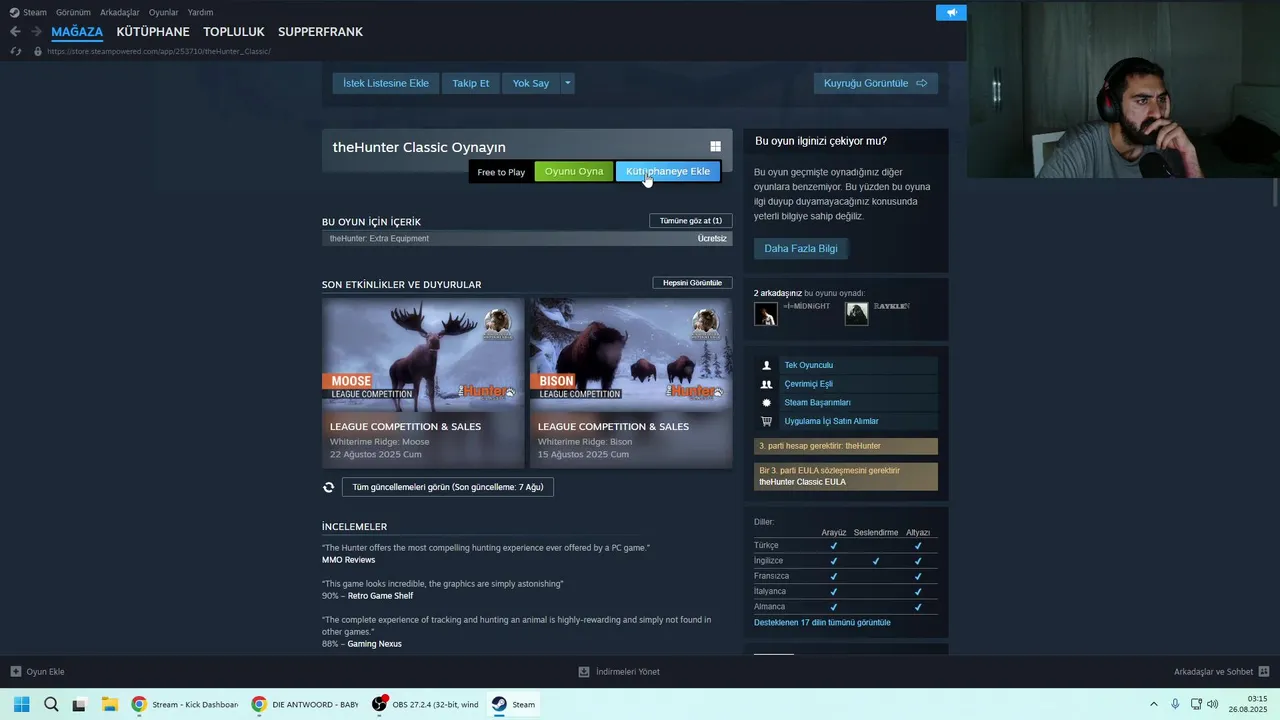Click İstek Listesine Ekle button

coord(386,83)
